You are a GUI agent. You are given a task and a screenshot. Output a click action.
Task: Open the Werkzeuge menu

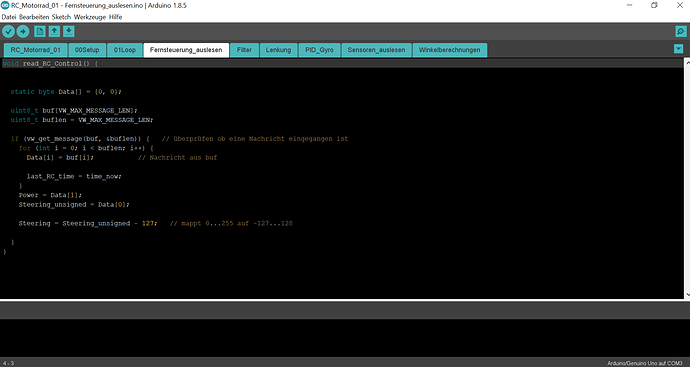(90, 17)
